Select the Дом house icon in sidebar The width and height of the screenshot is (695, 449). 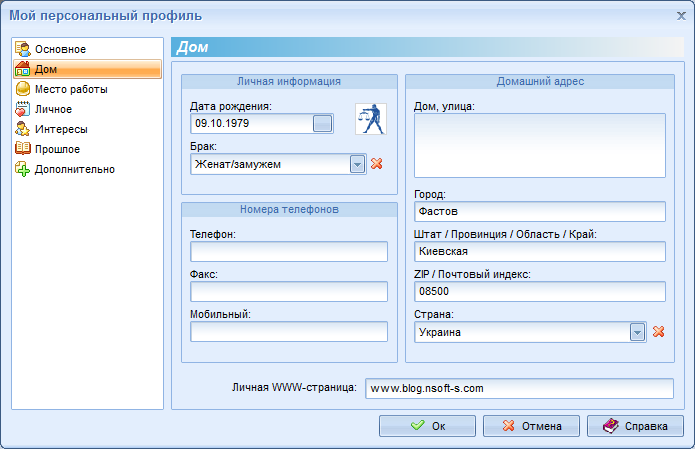coord(23,69)
